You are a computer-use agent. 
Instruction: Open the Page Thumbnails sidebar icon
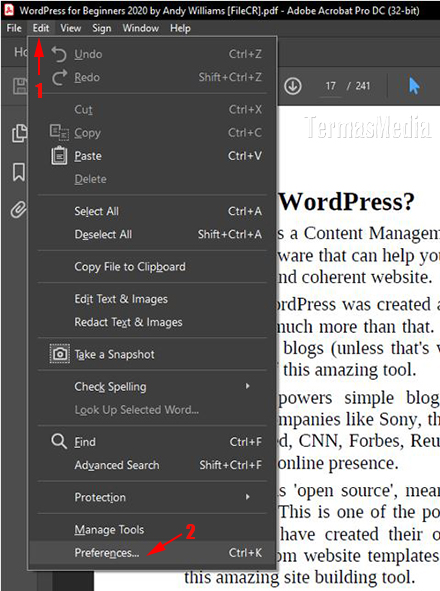click(19, 133)
